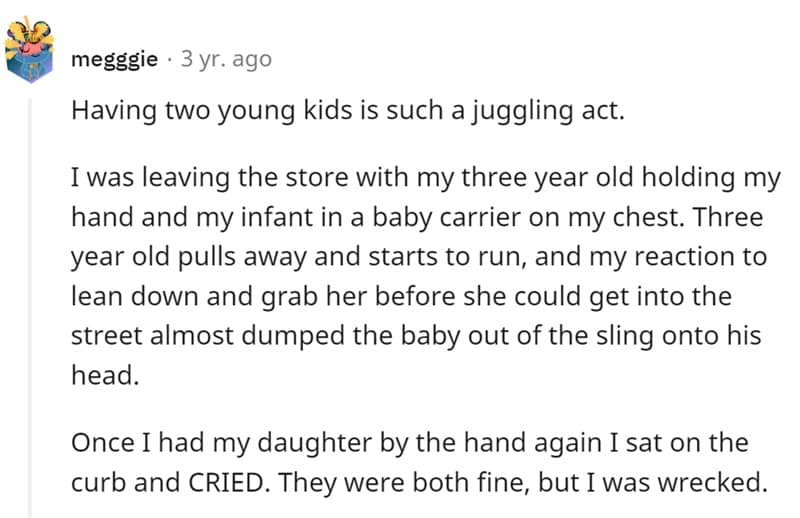
Task: Click the "3 yr. ago" timestamp
Action: (225, 59)
